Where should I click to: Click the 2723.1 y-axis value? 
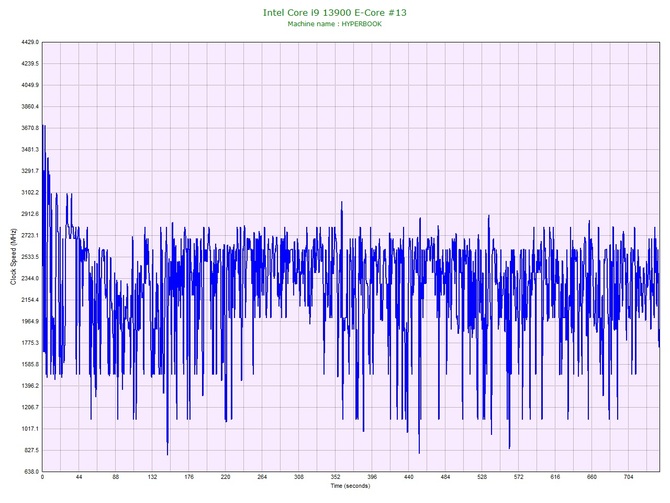point(30,235)
